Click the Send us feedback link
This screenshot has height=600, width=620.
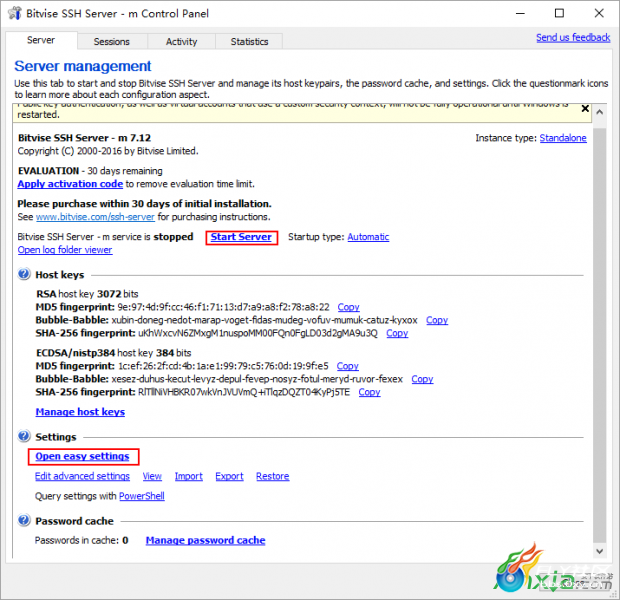(x=573, y=38)
